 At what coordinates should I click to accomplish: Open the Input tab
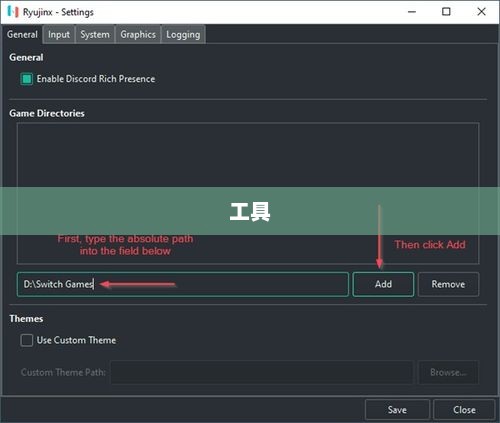tap(59, 34)
